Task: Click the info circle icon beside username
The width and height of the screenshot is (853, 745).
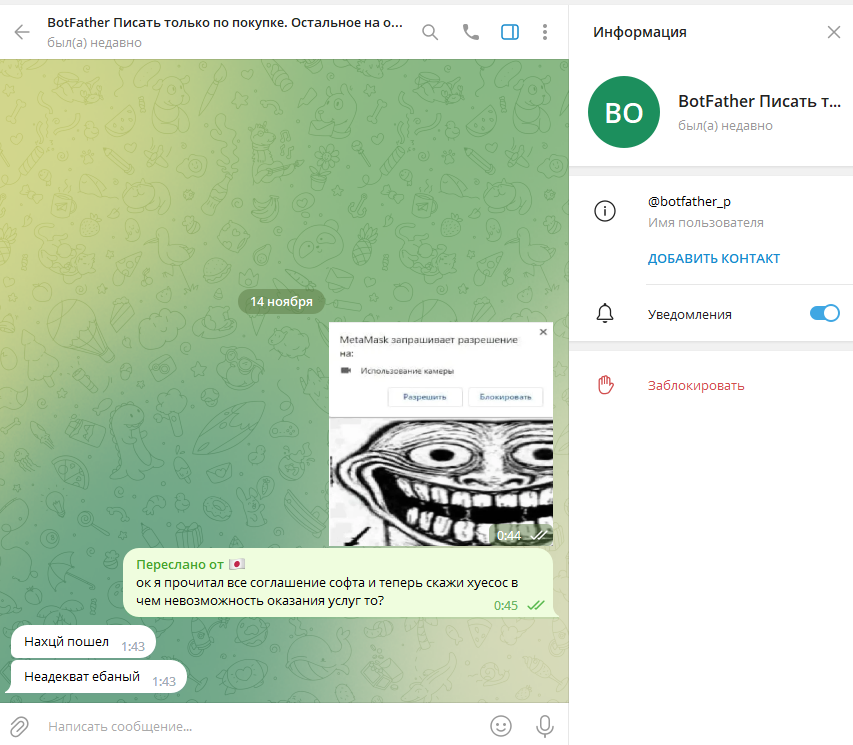Action: 605,211
